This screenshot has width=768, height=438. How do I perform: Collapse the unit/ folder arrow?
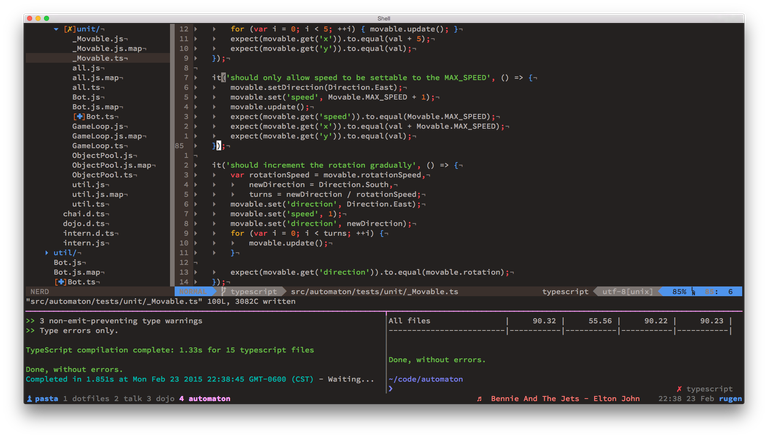coord(56,29)
